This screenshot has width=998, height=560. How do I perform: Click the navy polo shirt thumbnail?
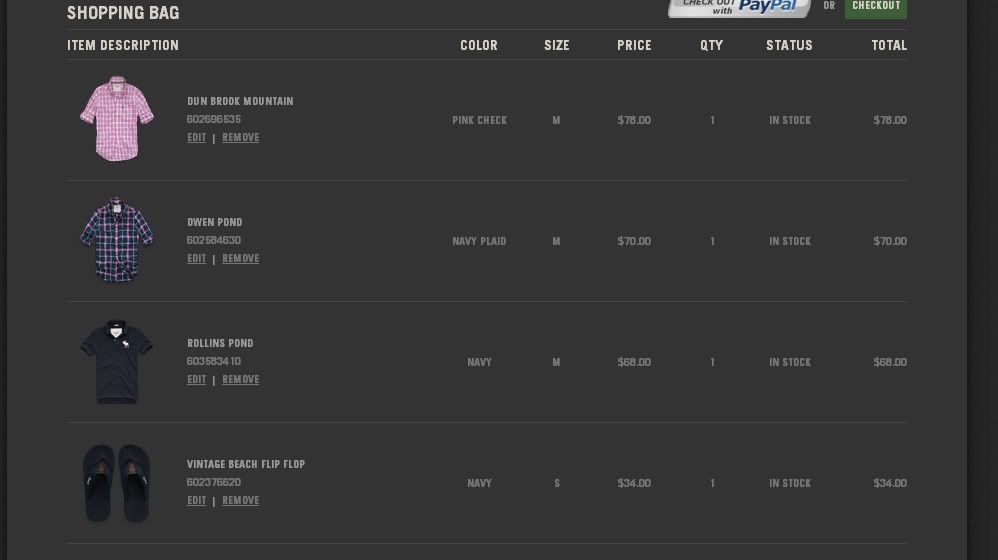(117, 361)
